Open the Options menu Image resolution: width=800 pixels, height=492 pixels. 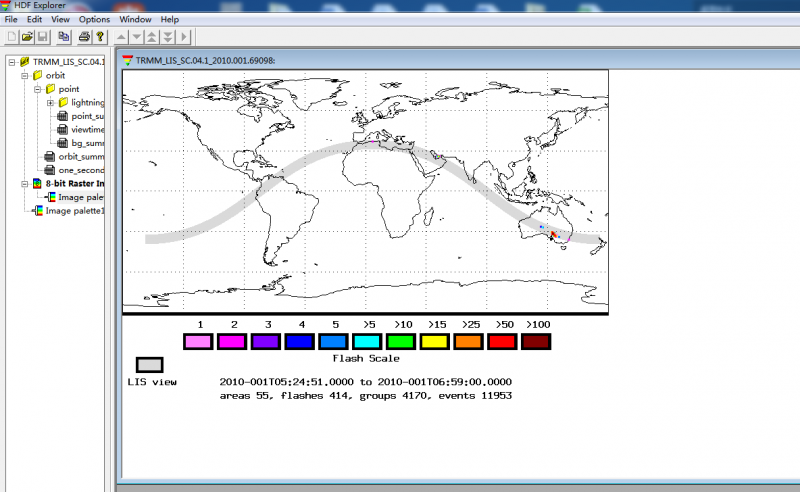coord(94,19)
